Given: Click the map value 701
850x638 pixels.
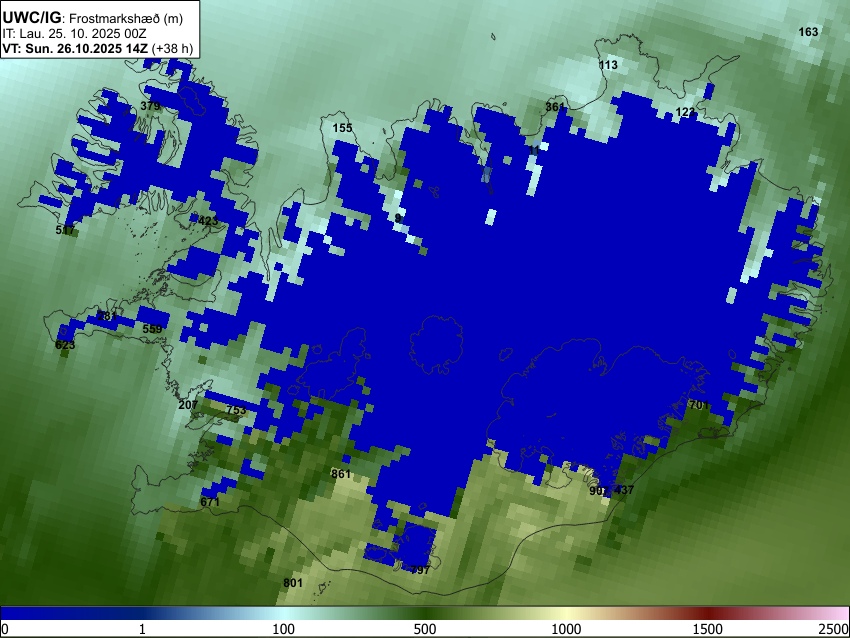Looking at the screenshot, I should [699, 405].
